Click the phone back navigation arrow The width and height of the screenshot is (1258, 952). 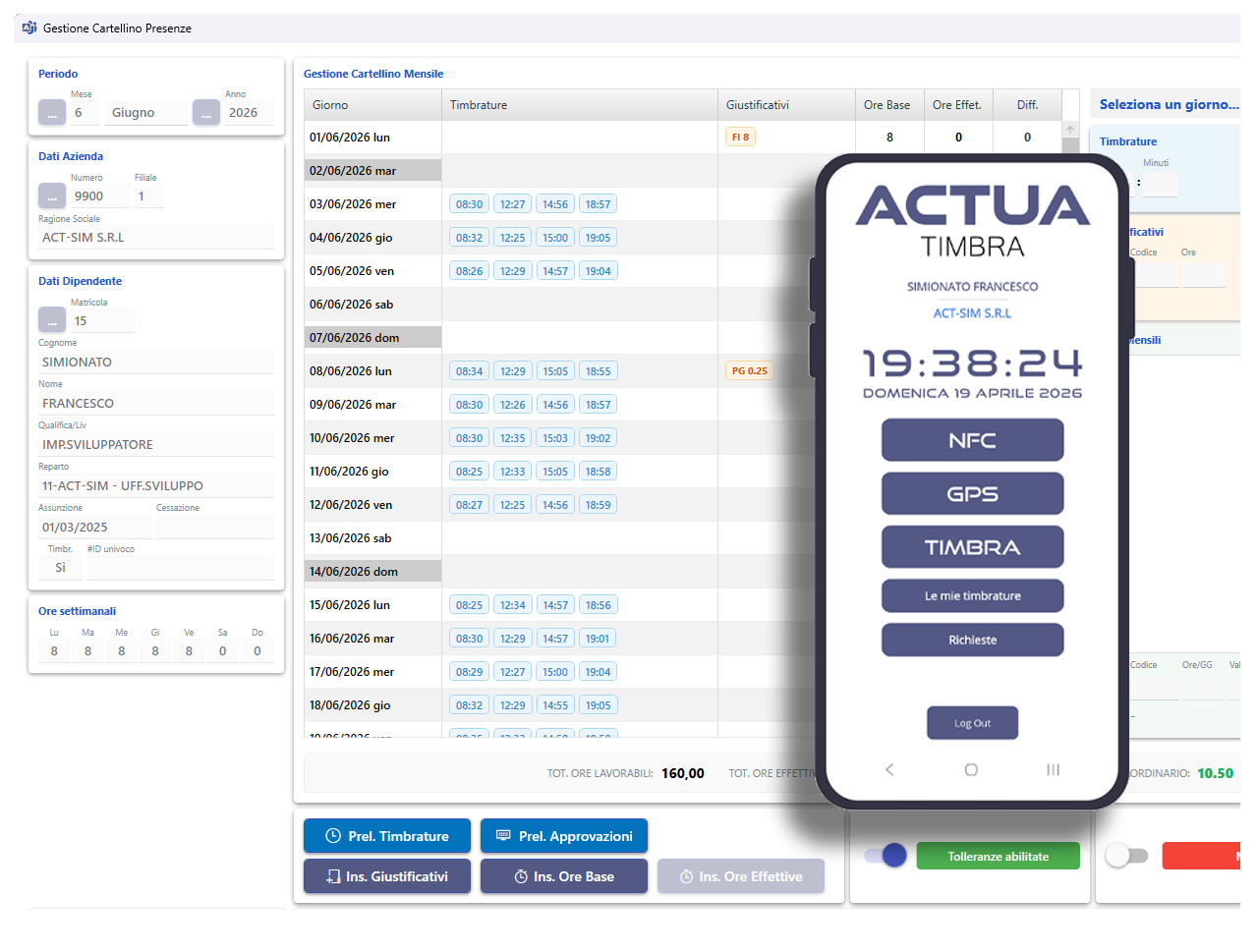pos(889,769)
